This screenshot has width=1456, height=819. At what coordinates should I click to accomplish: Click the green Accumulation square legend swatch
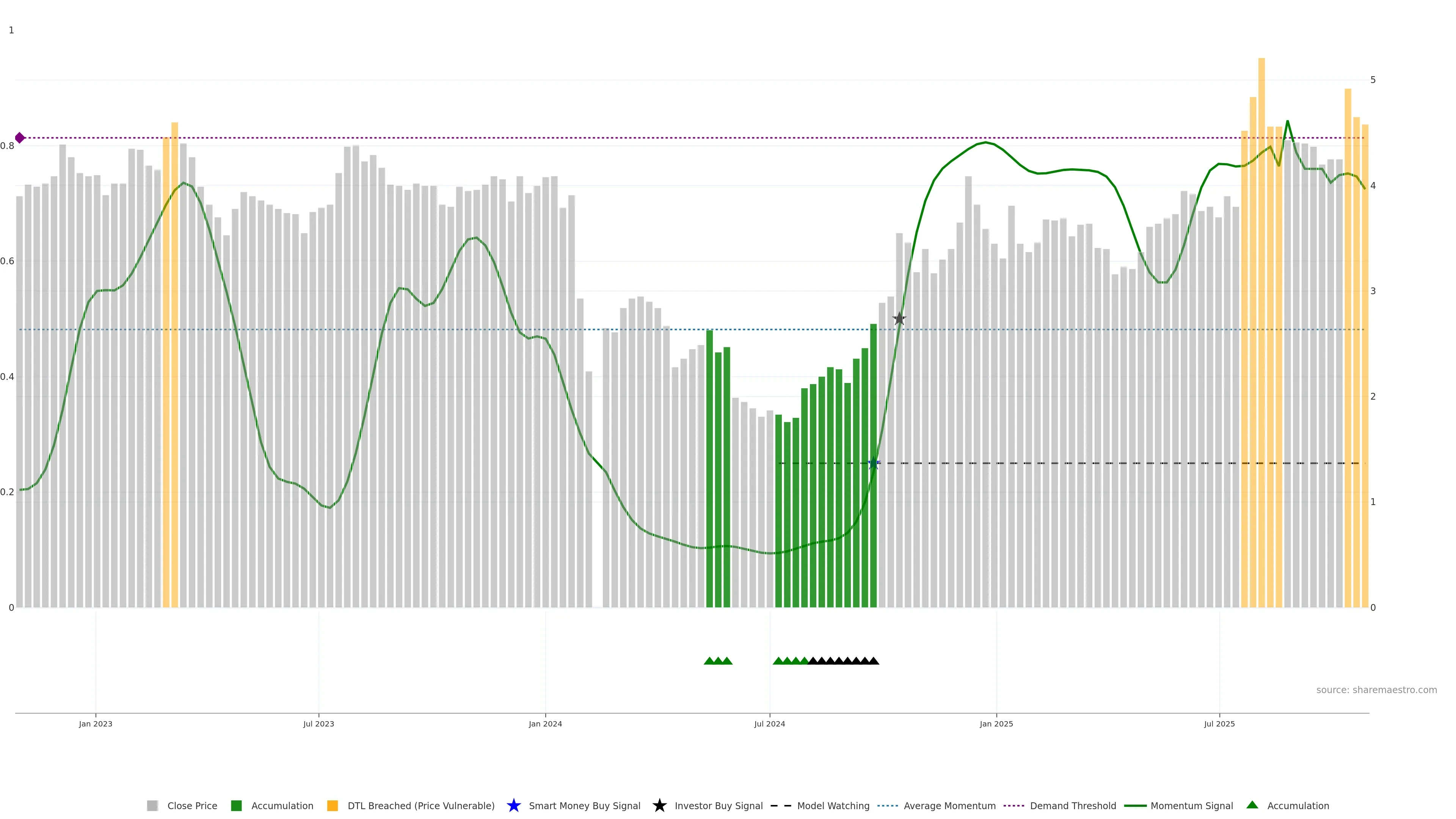tap(236, 806)
